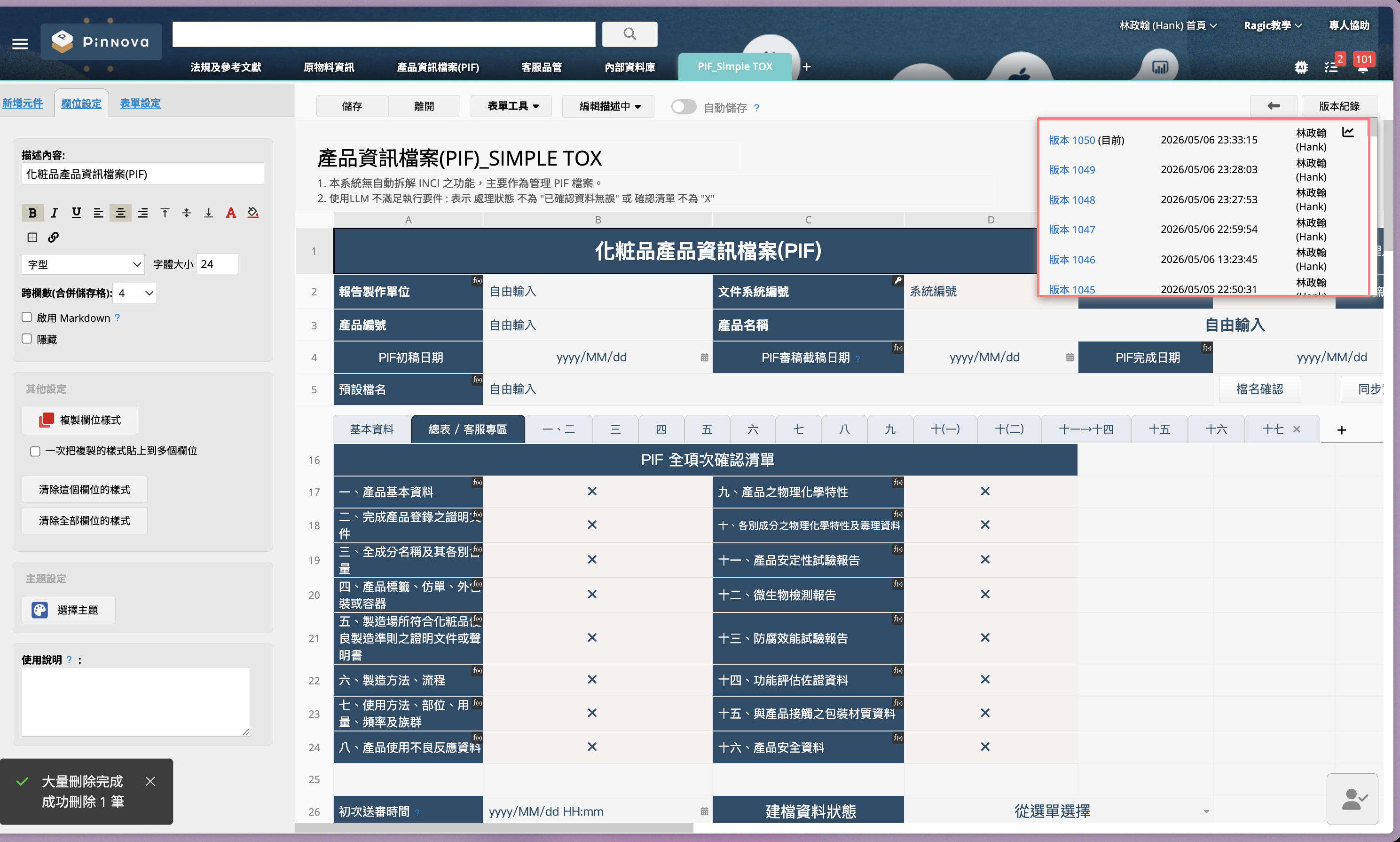Screen dimensions: 1400x842
Task: Select the 基本資料 sheet tab
Action: (x=372, y=429)
